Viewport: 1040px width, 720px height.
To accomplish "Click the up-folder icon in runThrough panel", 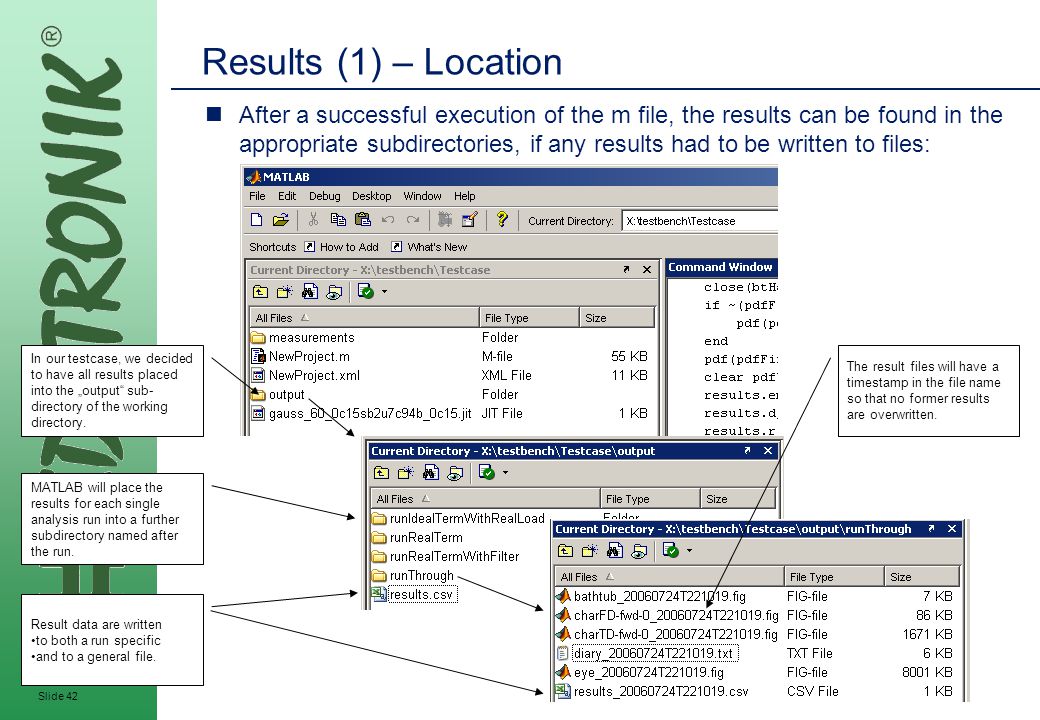I will (565, 551).
